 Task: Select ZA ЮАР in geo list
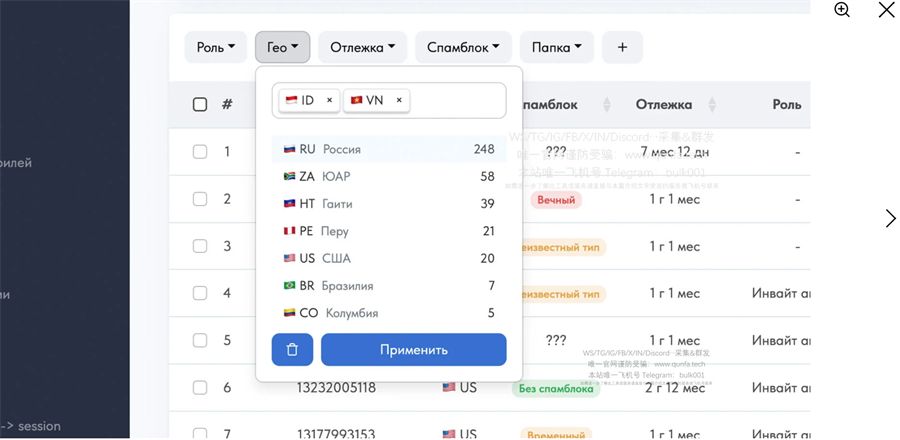(x=389, y=177)
